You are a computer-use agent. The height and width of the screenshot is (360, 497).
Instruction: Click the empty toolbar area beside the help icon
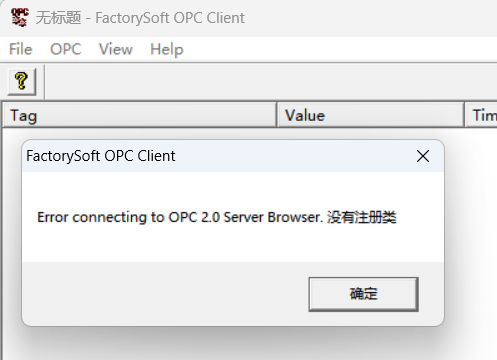[x=270, y=82]
